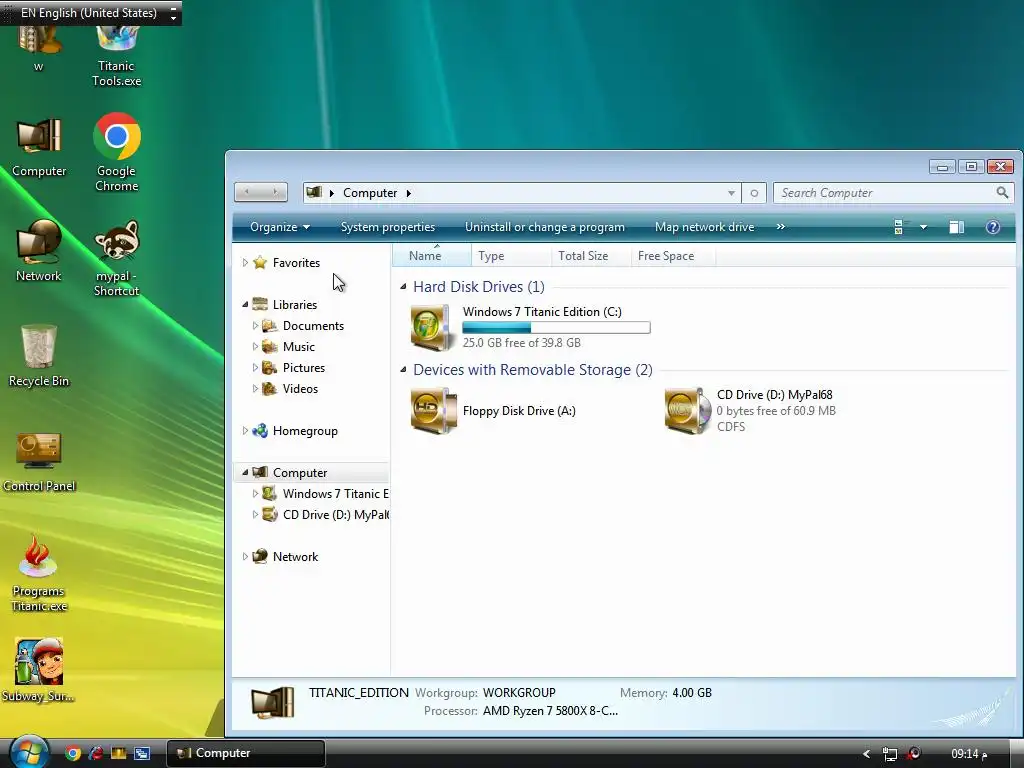Screen dimensions: 1024x768
Task: Click Uninstall or change a program
Action: (x=545, y=227)
